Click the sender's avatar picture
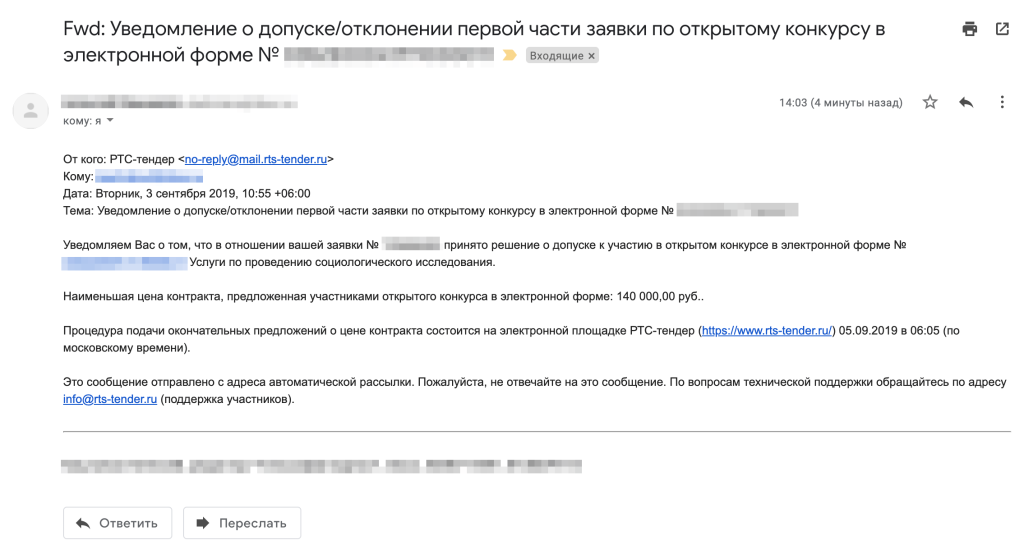 point(31,110)
